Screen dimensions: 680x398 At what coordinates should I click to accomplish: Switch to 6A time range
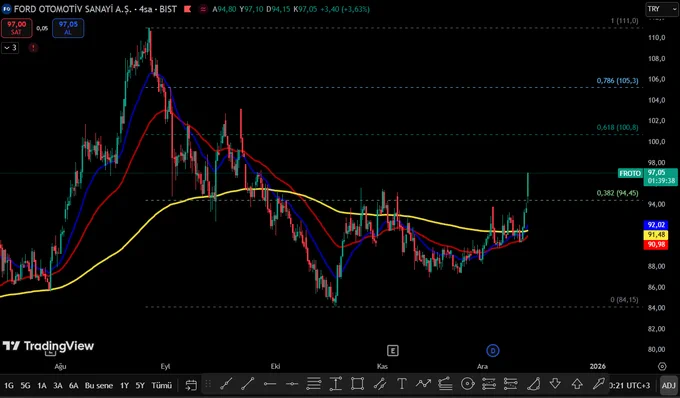click(x=74, y=385)
